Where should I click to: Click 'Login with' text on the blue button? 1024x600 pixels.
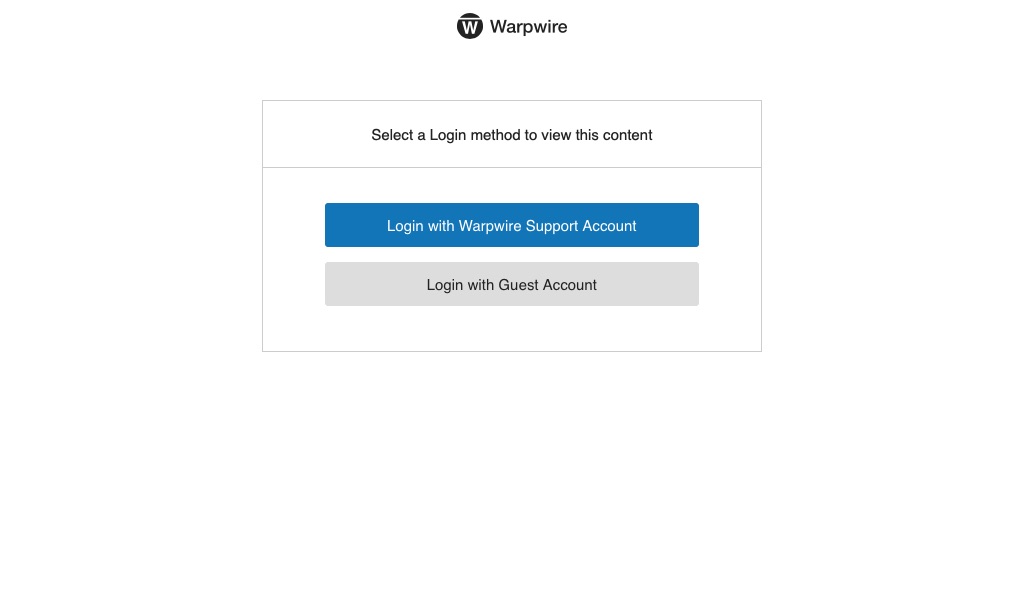pyautogui.click(x=420, y=226)
